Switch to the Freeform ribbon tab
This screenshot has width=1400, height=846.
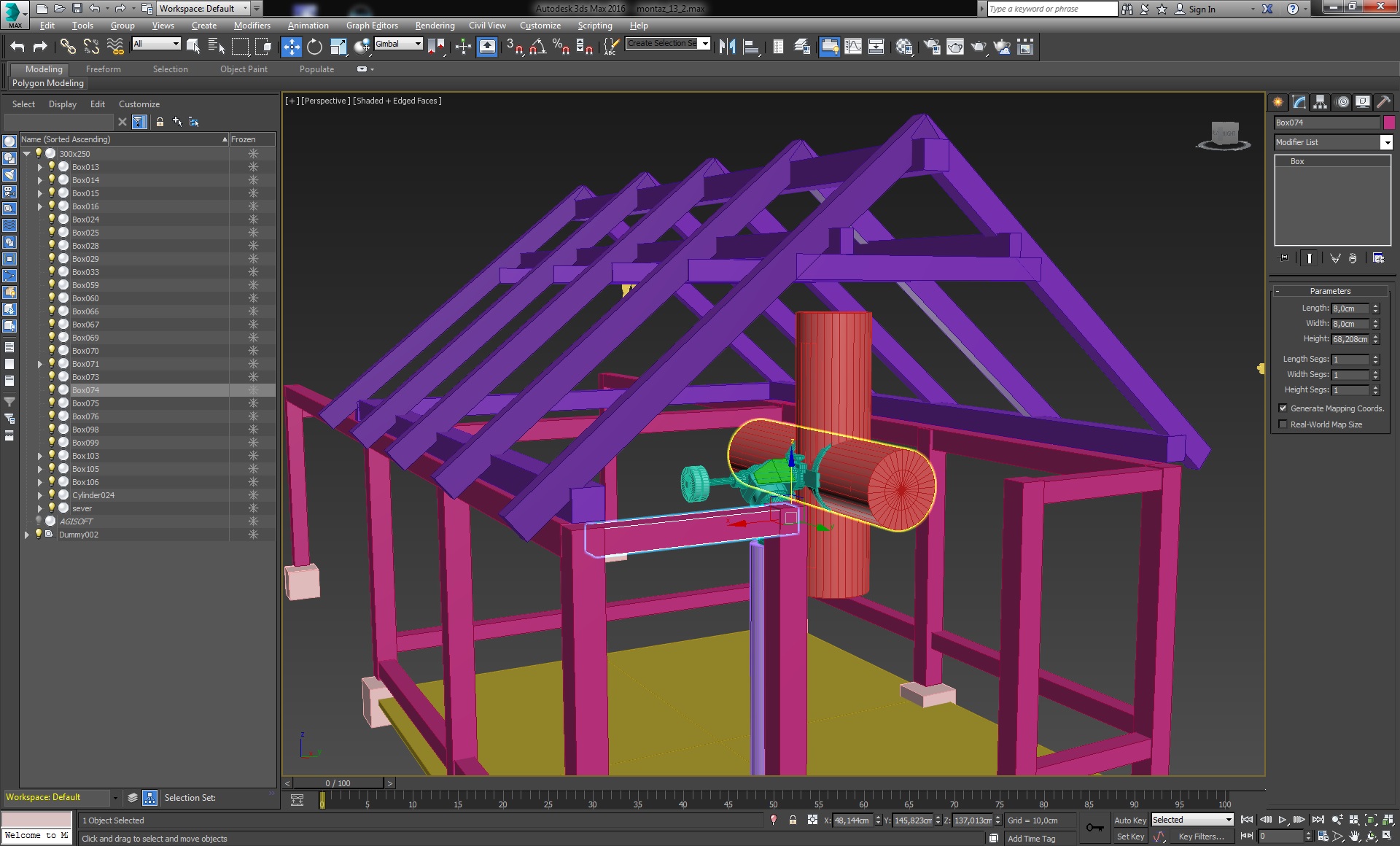click(104, 69)
